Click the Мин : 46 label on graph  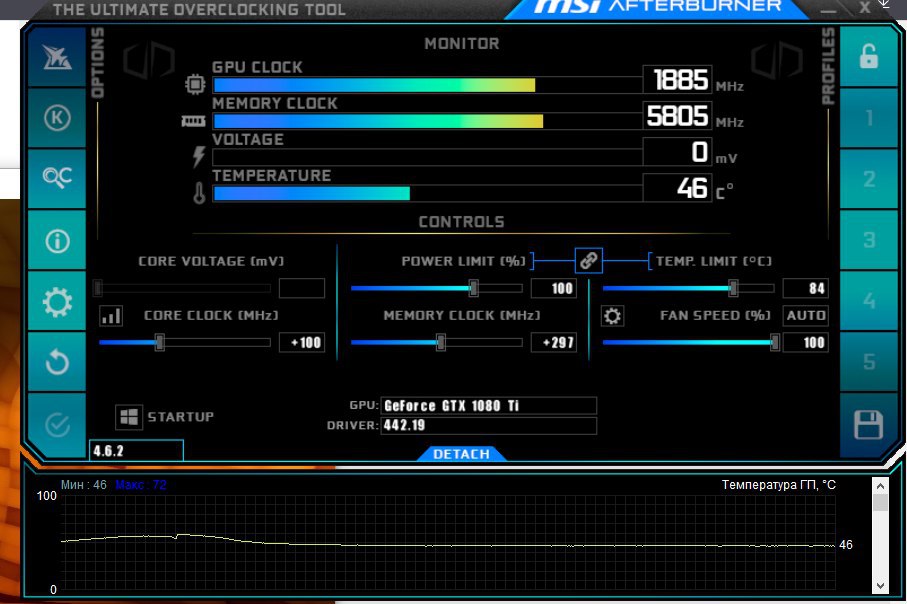point(84,485)
